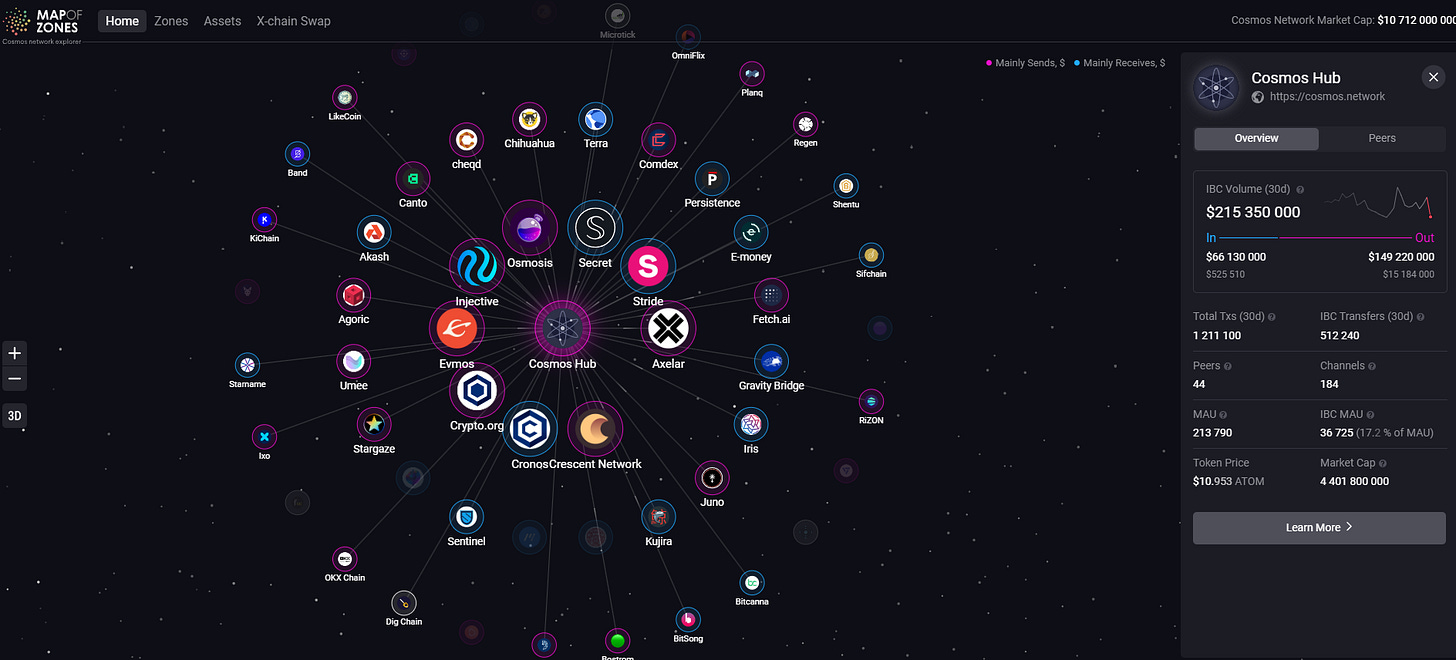Select the Osmosis zone node
Screen dimensions: 1456x660
tap(530, 228)
